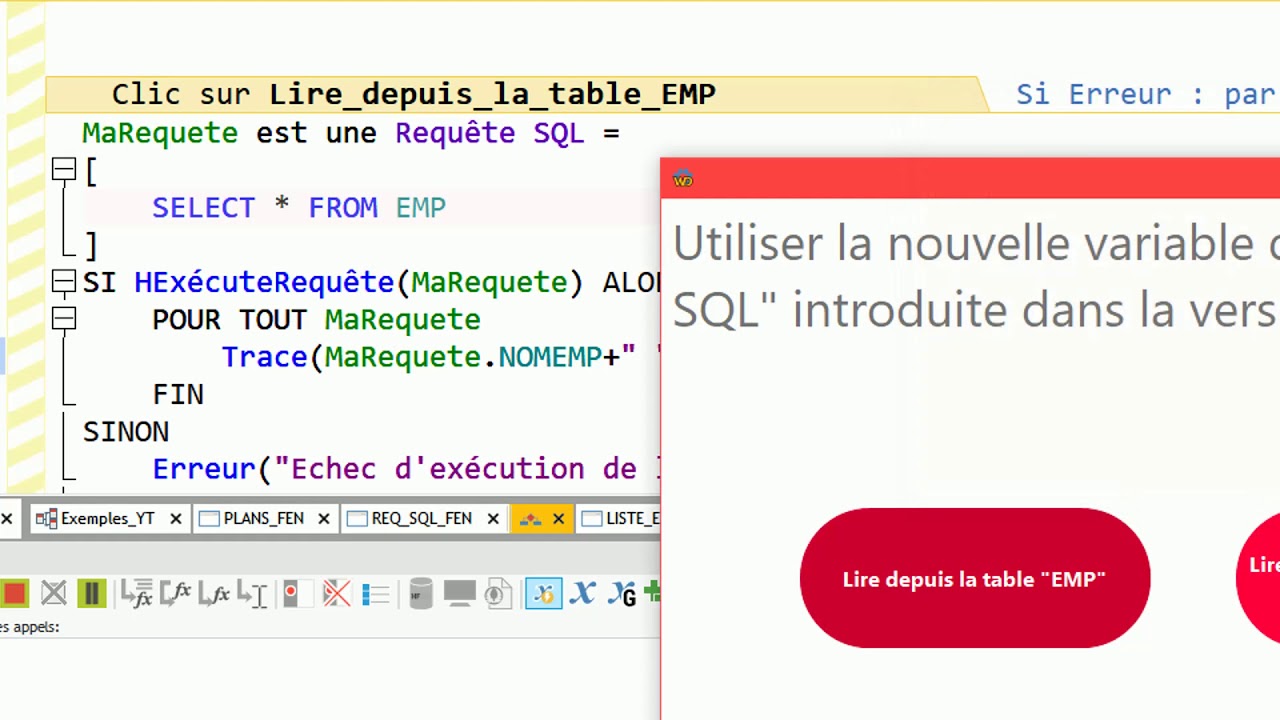Collapse the POUR TOUT MaRequete loop
Viewport: 1280px width, 720px height.
point(63,319)
